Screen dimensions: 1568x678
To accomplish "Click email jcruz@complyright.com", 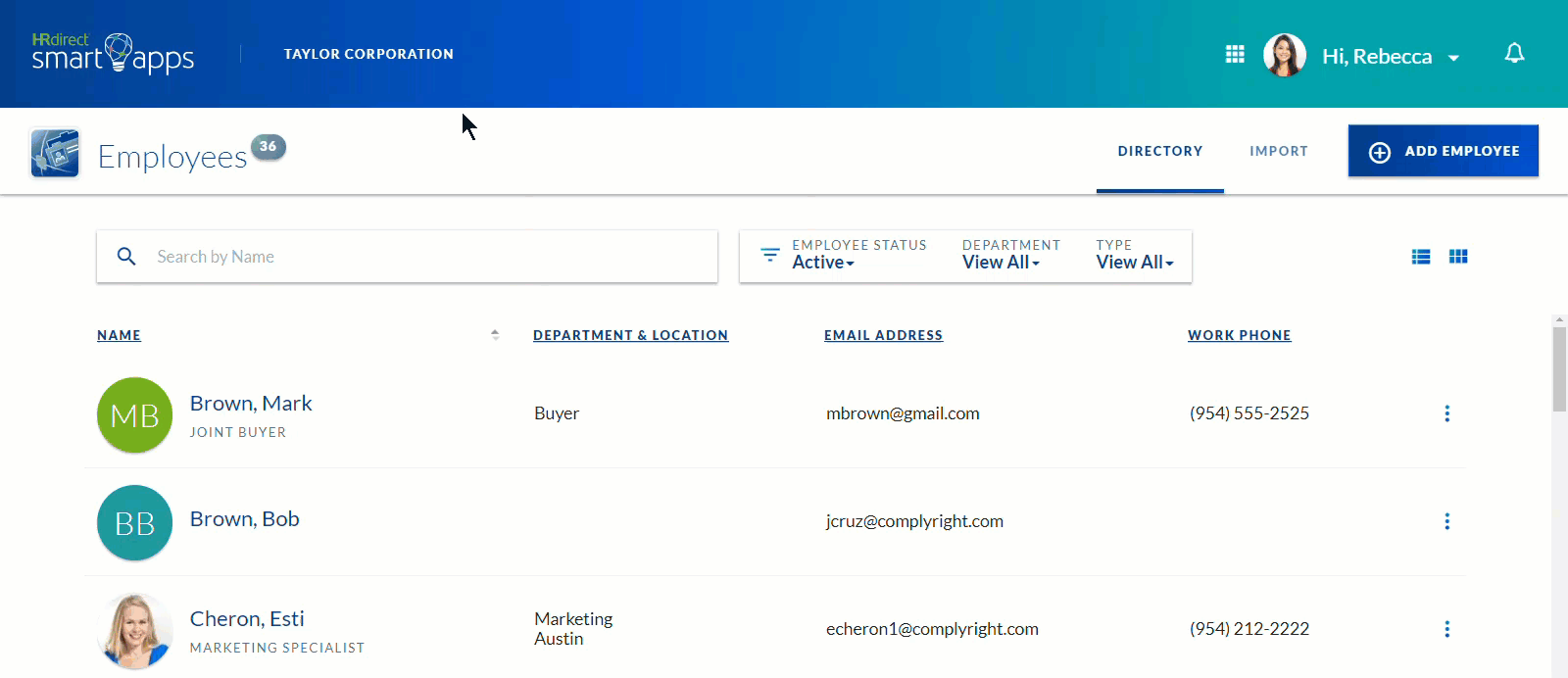I will [914, 521].
